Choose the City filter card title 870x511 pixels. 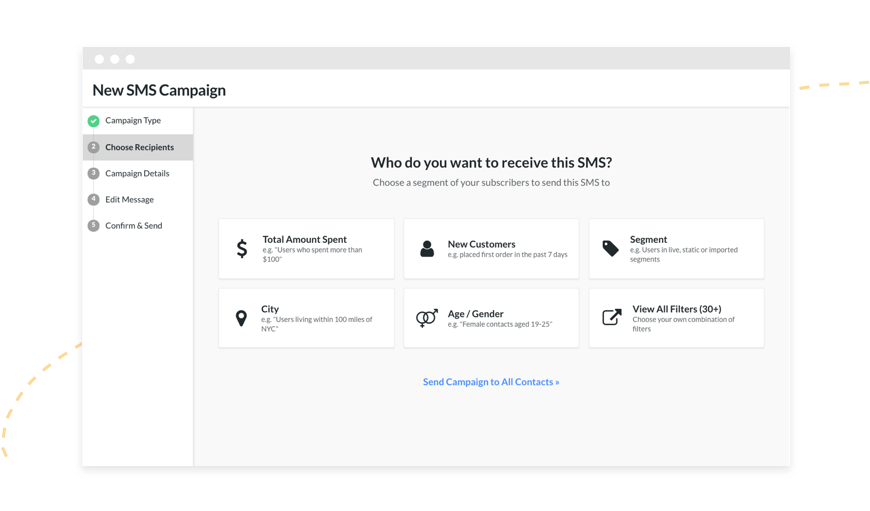tap(270, 309)
